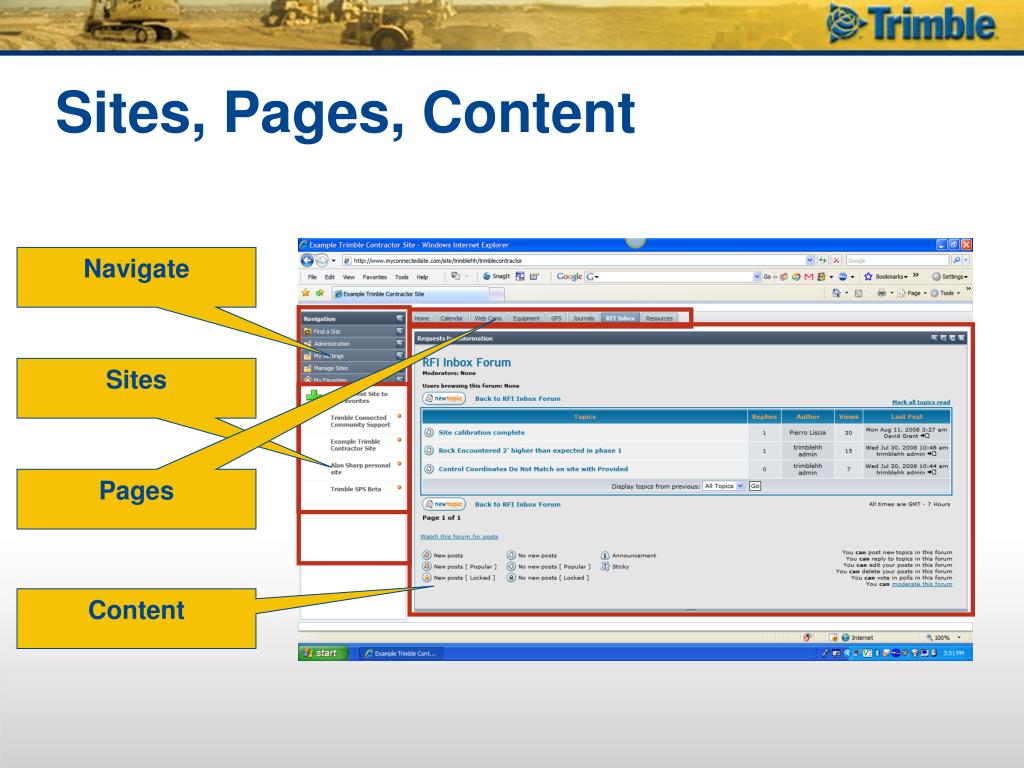The width and height of the screenshot is (1024, 768).
Task: Click Watch this forum for posts link
Action: pyautogui.click(x=459, y=537)
